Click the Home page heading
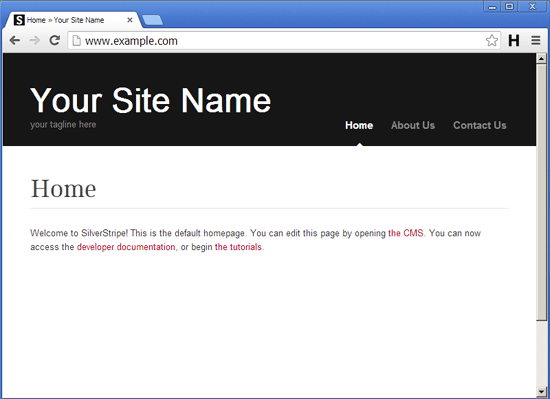Viewport: 550px width, 399px height. coord(63,189)
